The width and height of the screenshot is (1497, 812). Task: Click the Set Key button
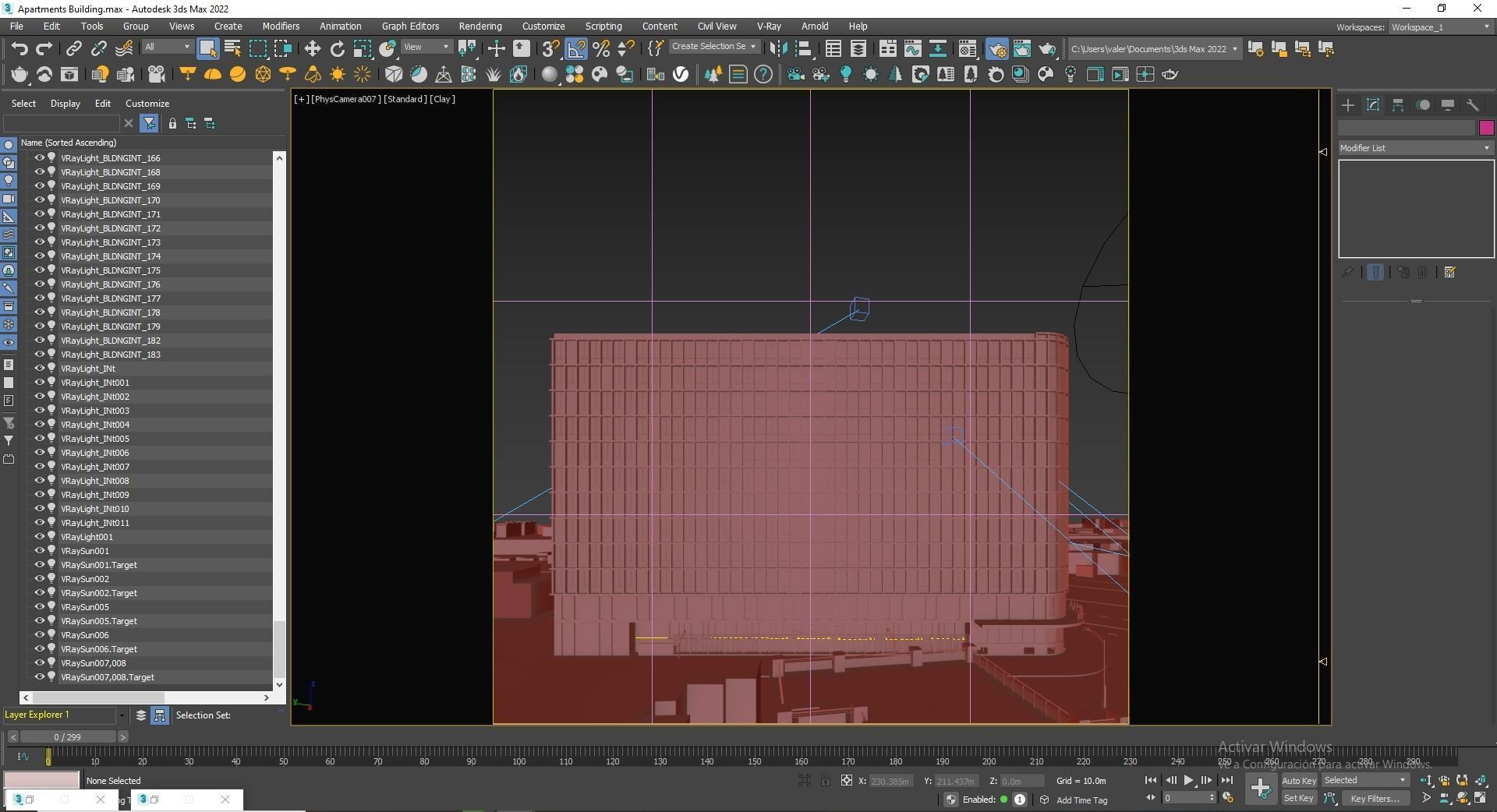[1299, 798]
